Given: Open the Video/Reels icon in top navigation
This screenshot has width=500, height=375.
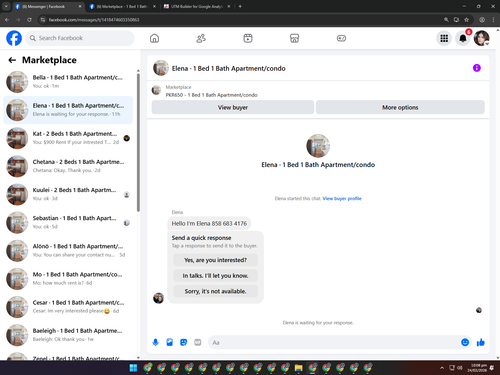Looking at the screenshot, I should [x=248, y=38].
